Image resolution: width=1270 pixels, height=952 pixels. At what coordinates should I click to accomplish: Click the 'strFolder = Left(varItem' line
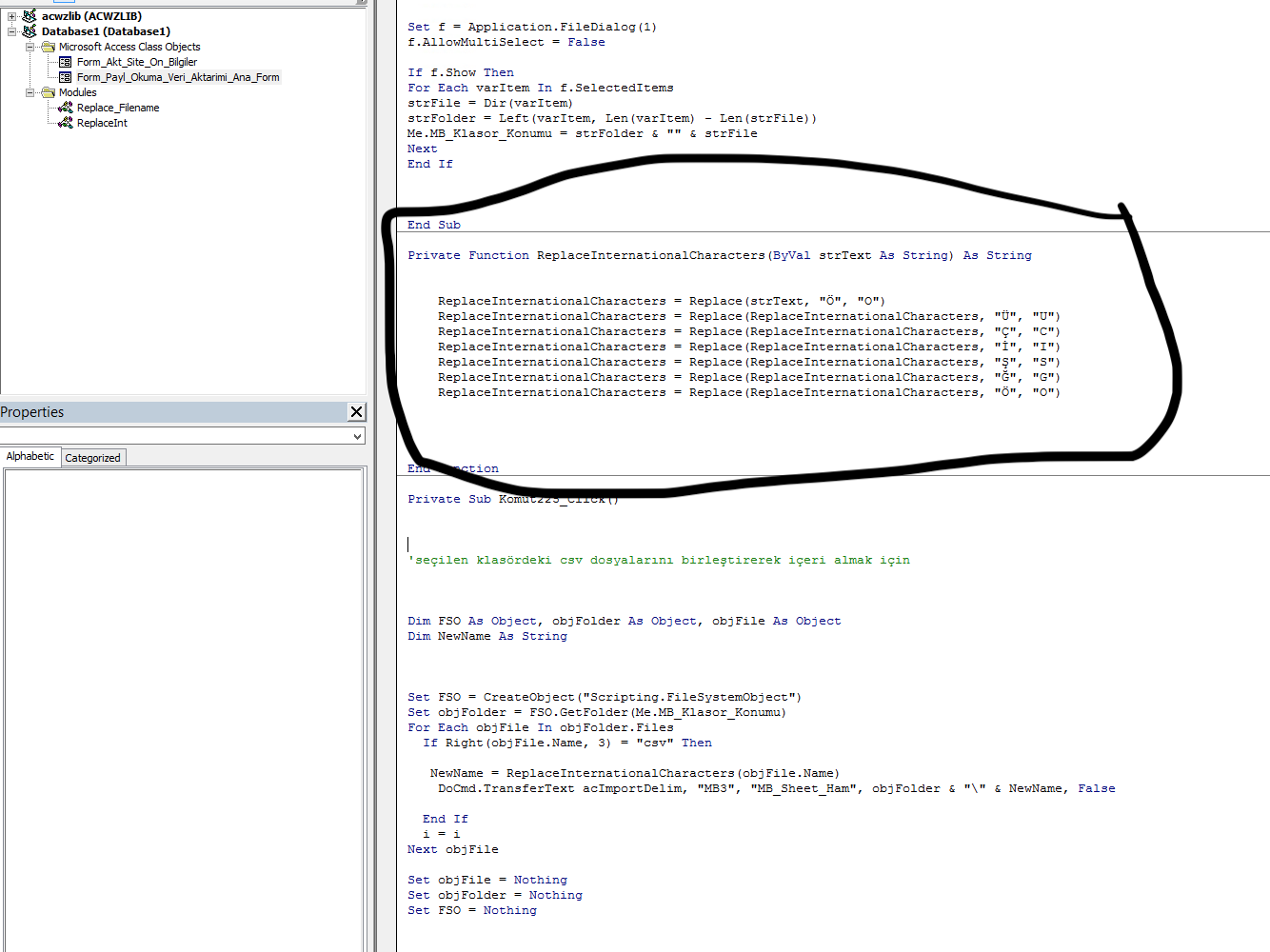(612, 118)
